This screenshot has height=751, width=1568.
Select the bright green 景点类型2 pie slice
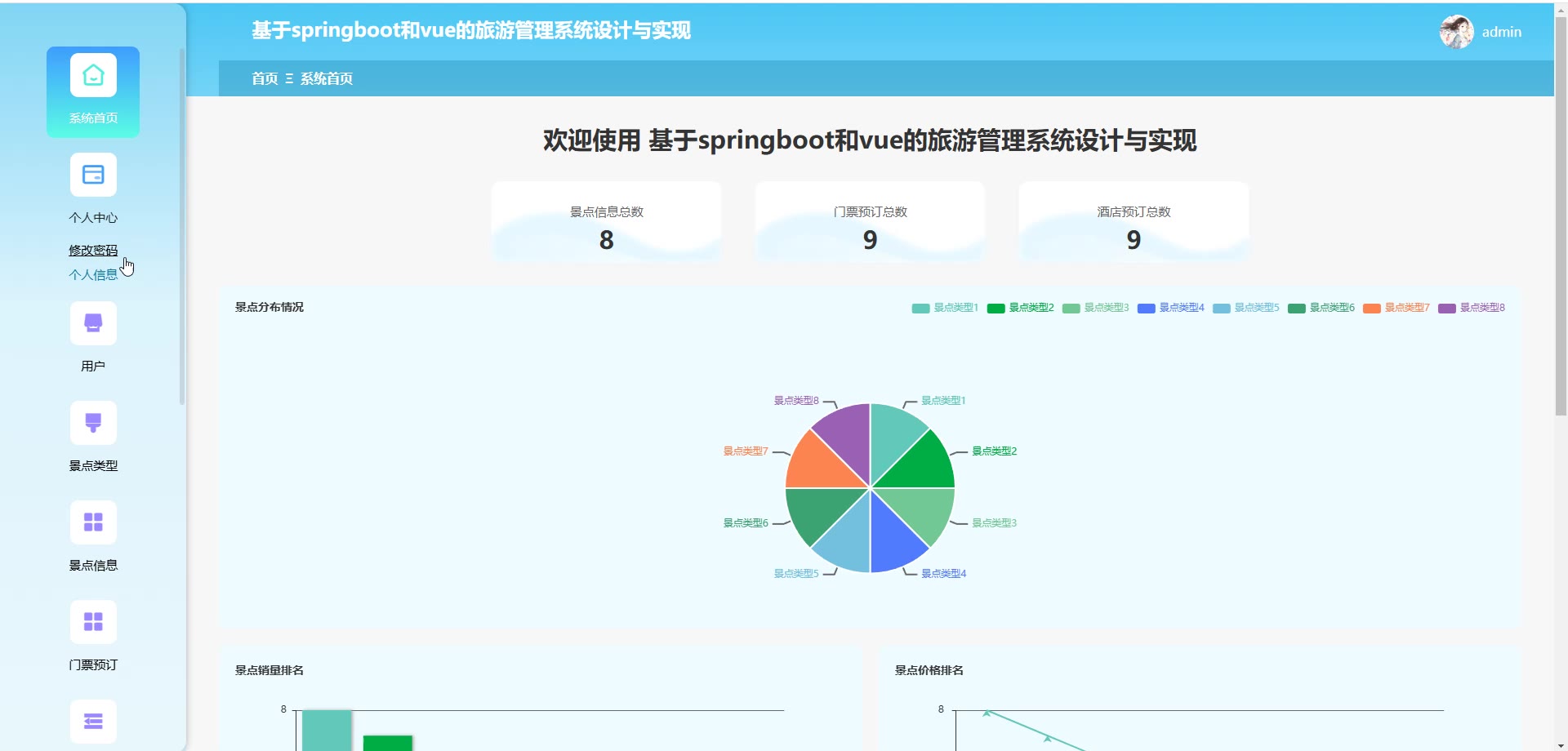pyautogui.click(x=924, y=465)
